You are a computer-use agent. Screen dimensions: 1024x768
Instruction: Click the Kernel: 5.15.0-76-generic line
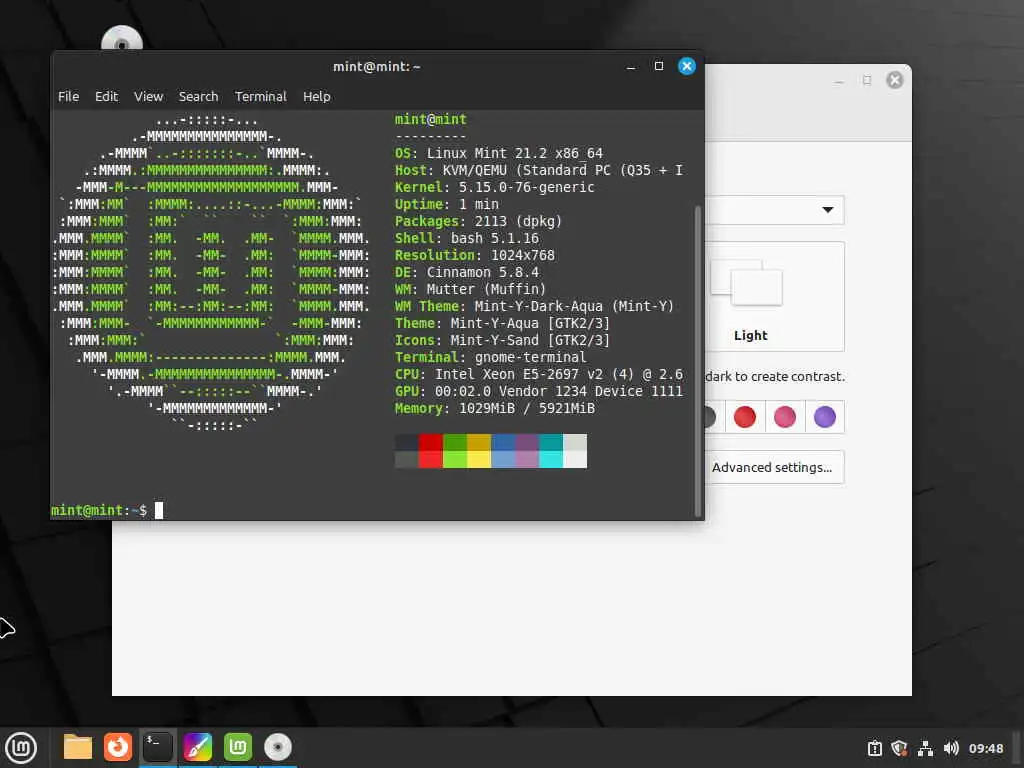pos(494,187)
